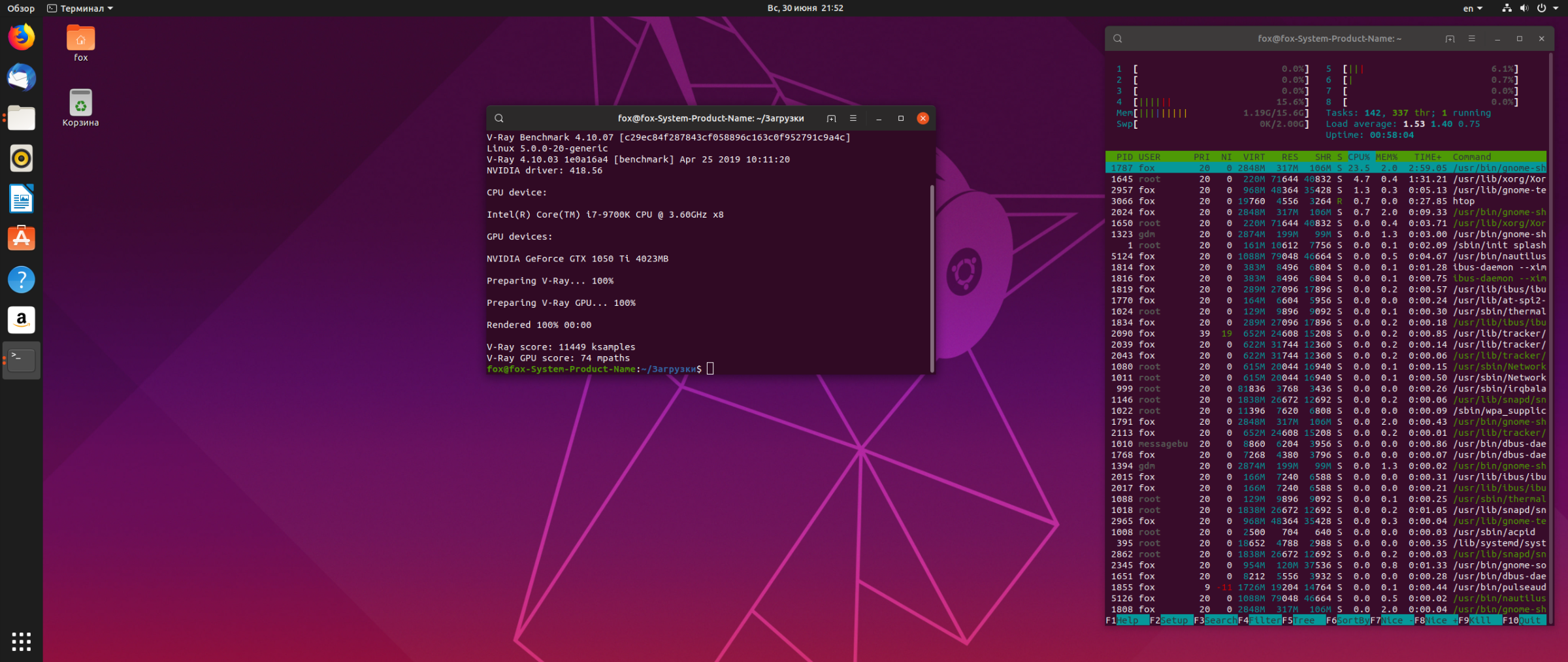1568x662 pixels.
Task: Launch Ubuntu Software center from dock
Action: coord(22,239)
